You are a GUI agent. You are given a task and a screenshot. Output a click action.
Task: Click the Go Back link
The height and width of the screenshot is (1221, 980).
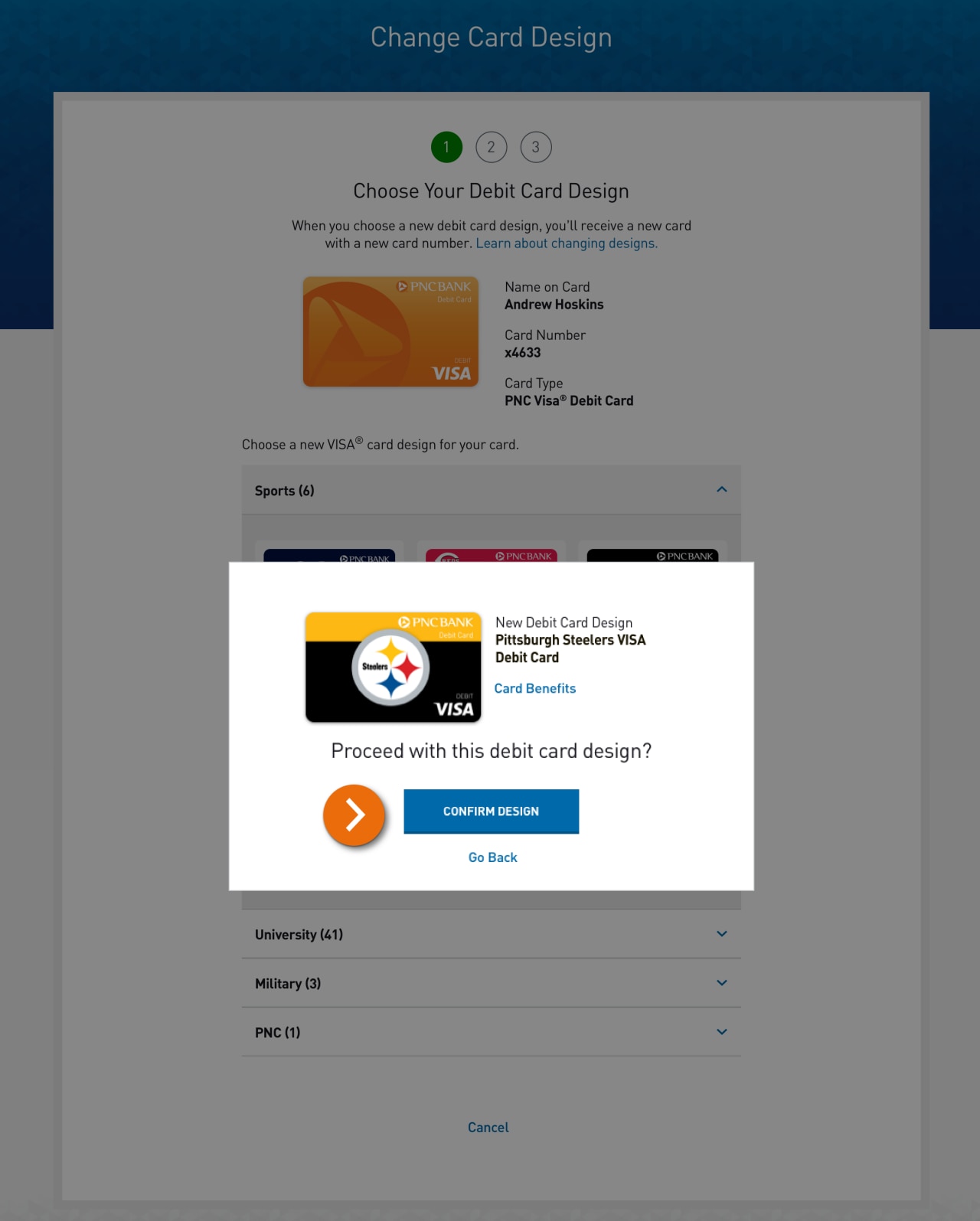click(x=492, y=857)
